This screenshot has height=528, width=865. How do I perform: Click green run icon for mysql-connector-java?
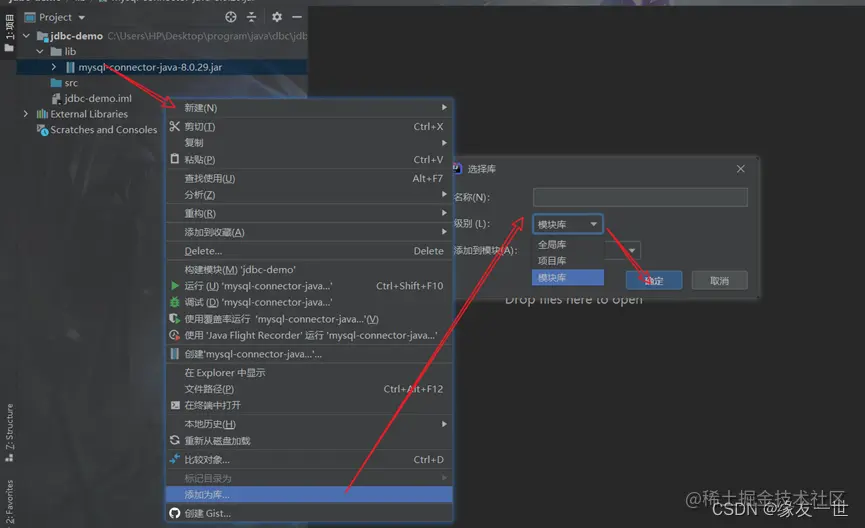pyautogui.click(x=174, y=286)
